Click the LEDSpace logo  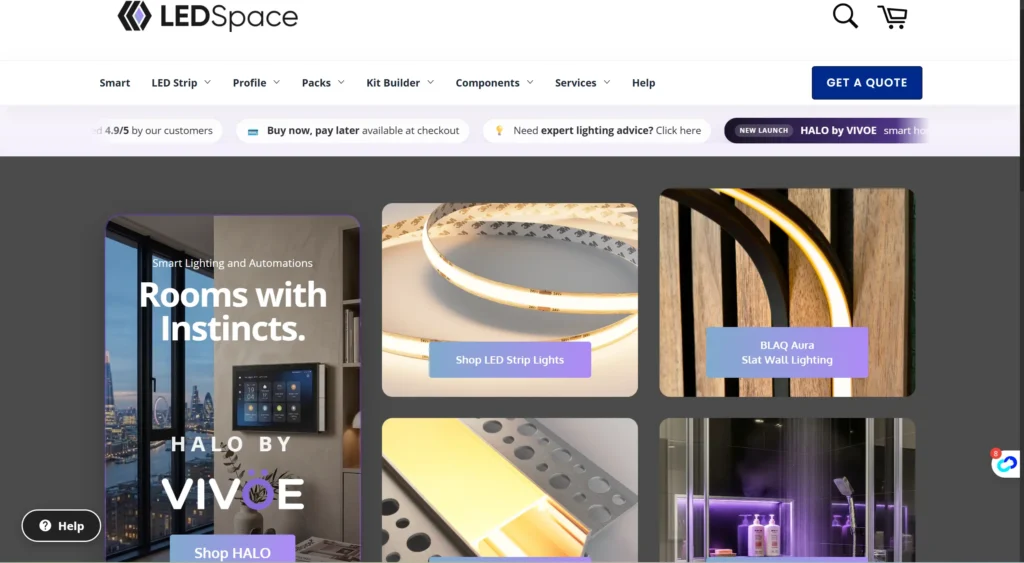[207, 16]
